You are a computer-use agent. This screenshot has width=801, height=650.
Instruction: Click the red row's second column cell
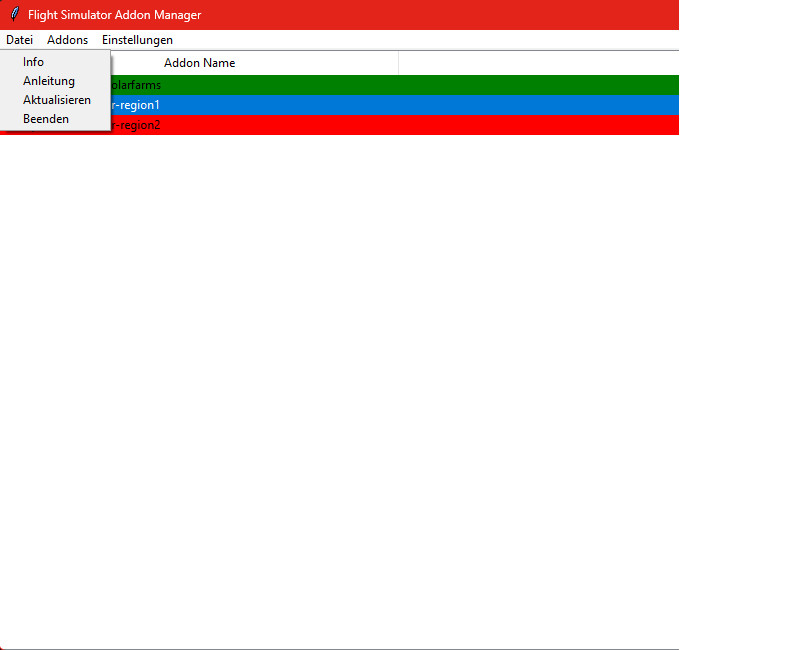tap(538, 125)
